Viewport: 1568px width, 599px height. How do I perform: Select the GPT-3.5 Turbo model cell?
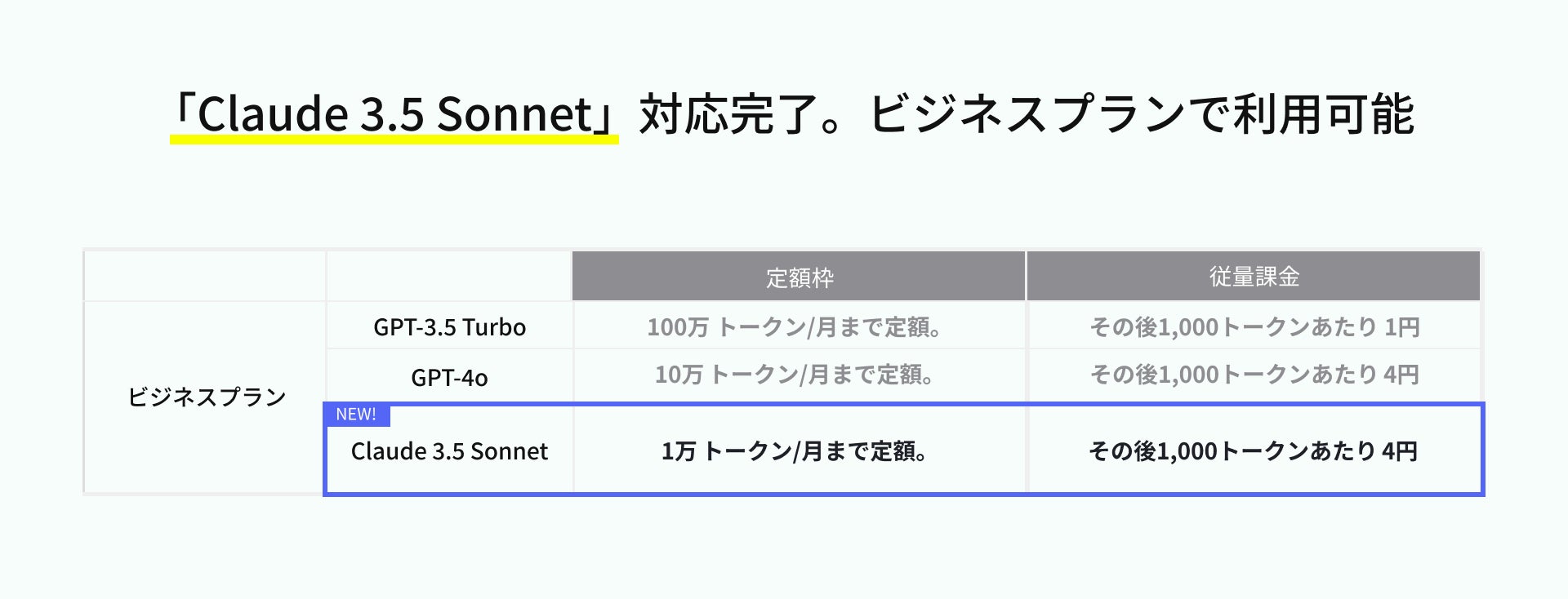449,327
